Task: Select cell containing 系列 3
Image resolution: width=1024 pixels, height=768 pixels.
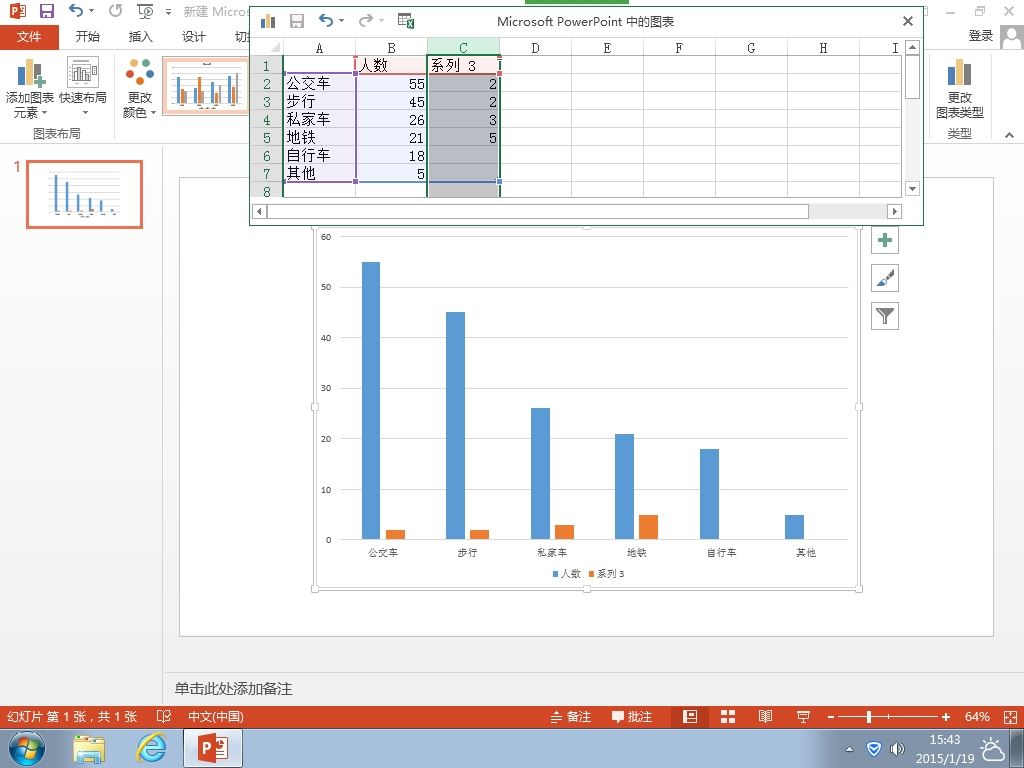Action: point(463,65)
